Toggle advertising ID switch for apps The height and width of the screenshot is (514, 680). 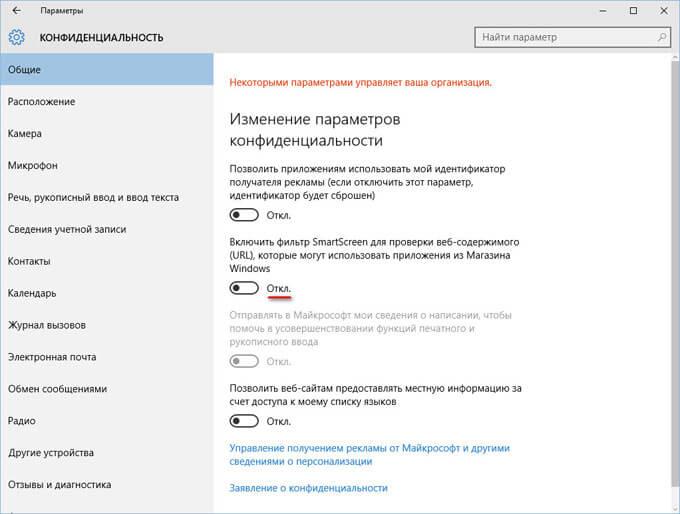click(244, 215)
